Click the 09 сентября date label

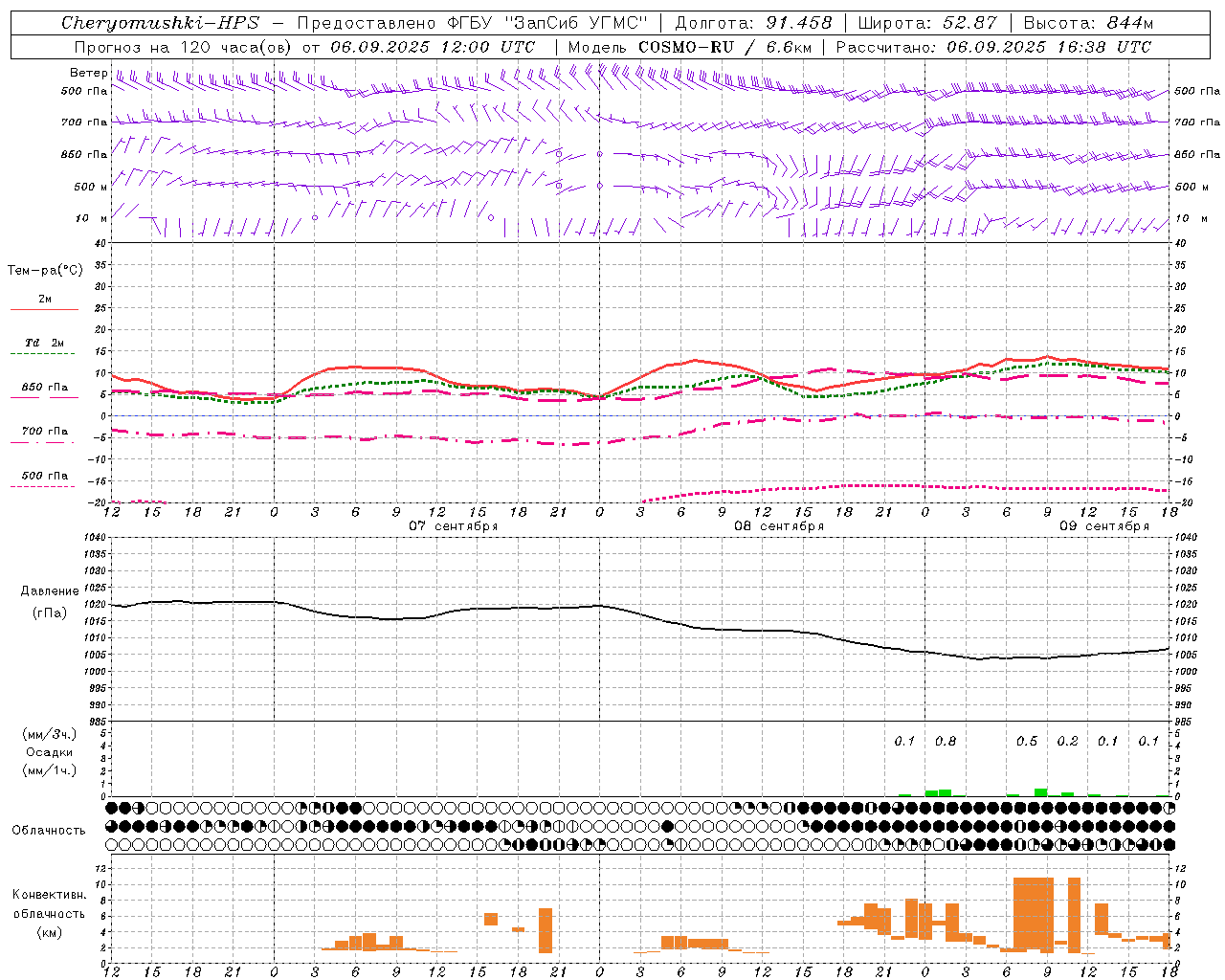1104,526
